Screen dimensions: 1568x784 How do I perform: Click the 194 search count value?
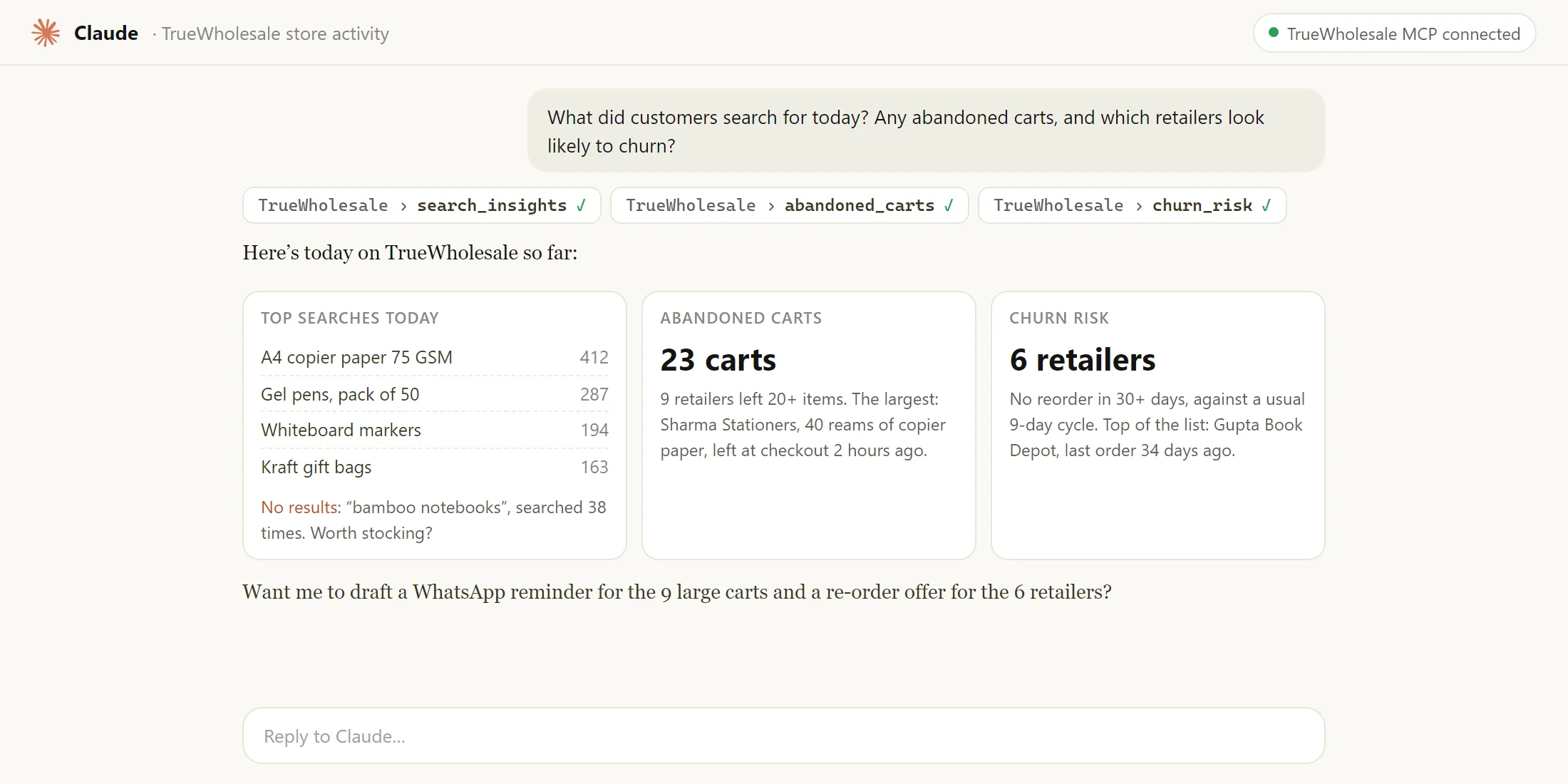click(594, 430)
